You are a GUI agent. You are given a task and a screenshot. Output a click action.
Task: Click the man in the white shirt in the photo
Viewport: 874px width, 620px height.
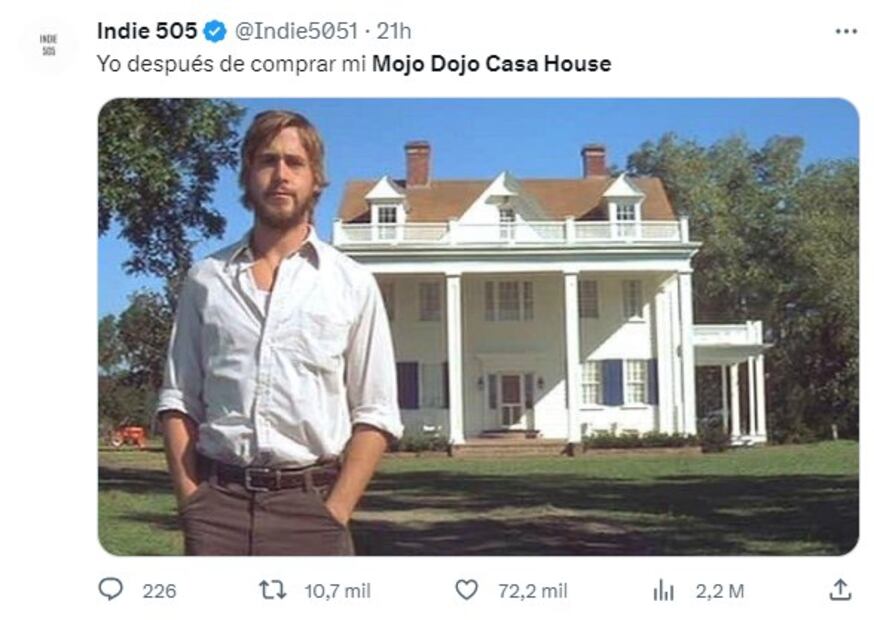[x=279, y=335]
